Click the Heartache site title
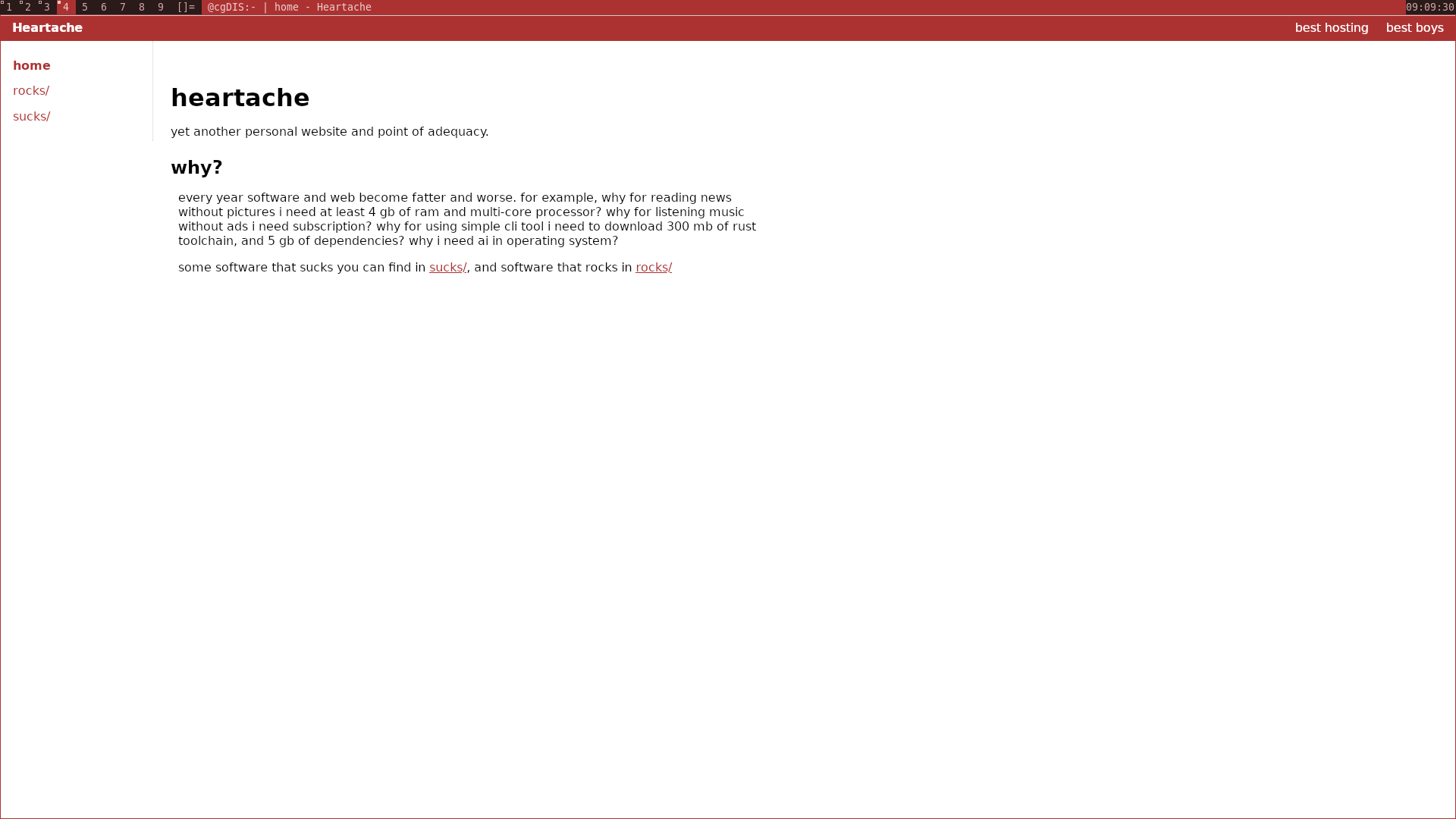1456x819 pixels. [x=47, y=28]
